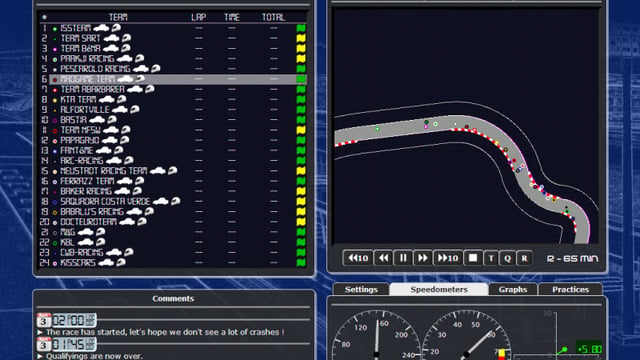Click the helmet icon for SAQUADRA COSTA VERDE
This screenshot has height=360, width=640.
click(x=176, y=201)
